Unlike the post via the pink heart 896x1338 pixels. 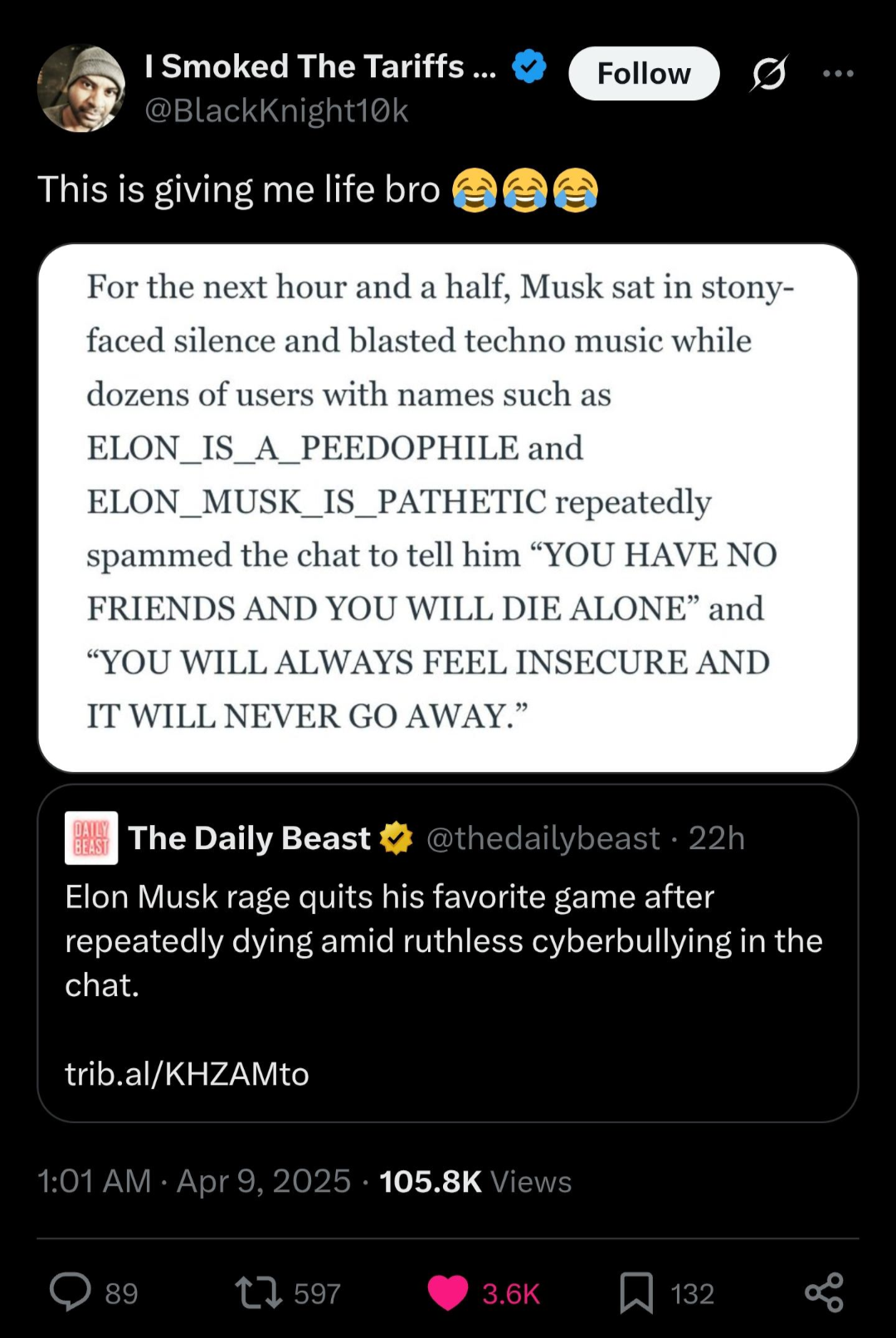(x=448, y=1292)
